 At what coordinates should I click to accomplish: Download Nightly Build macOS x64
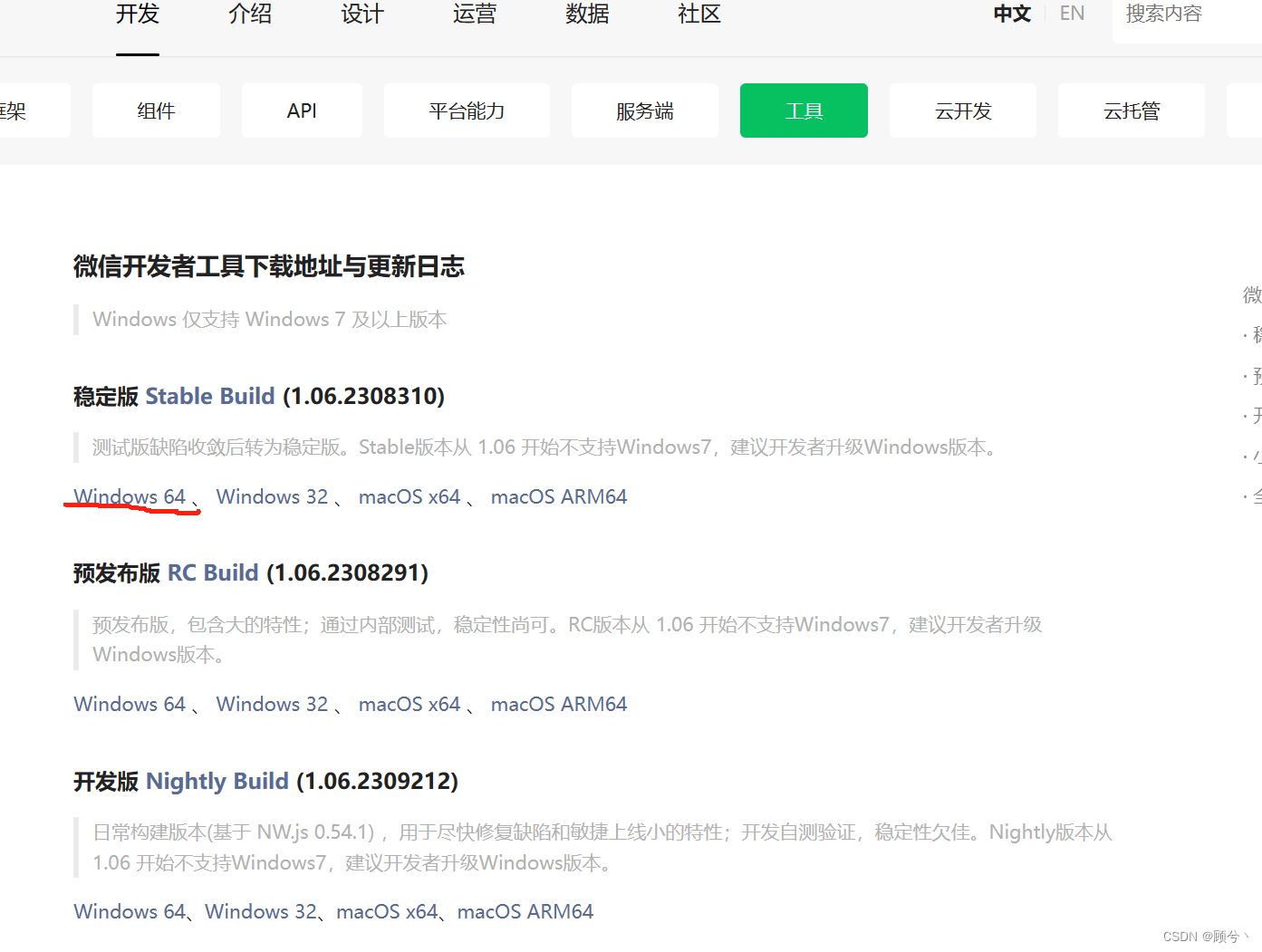pyautogui.click(x=387, y=912)
